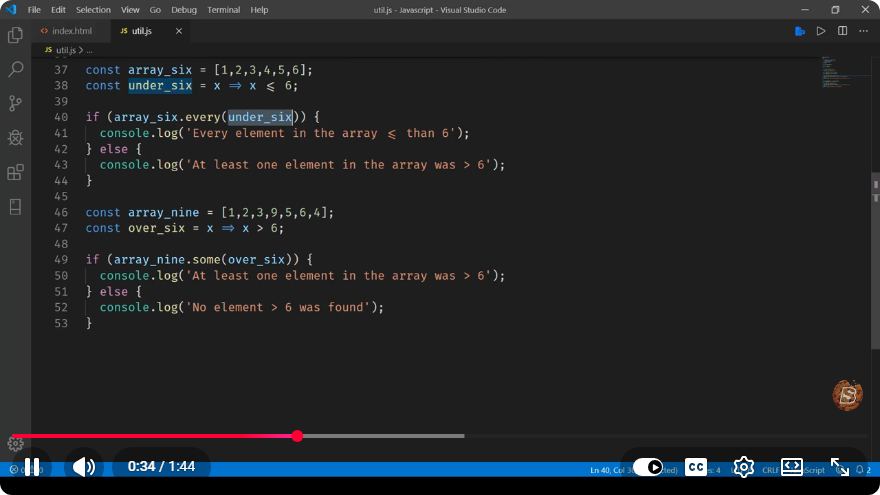This screenshot has width=880, height=495.
Task: Toggle closed captions CC button
Action: pyautogui.click(x=695, y=467)
